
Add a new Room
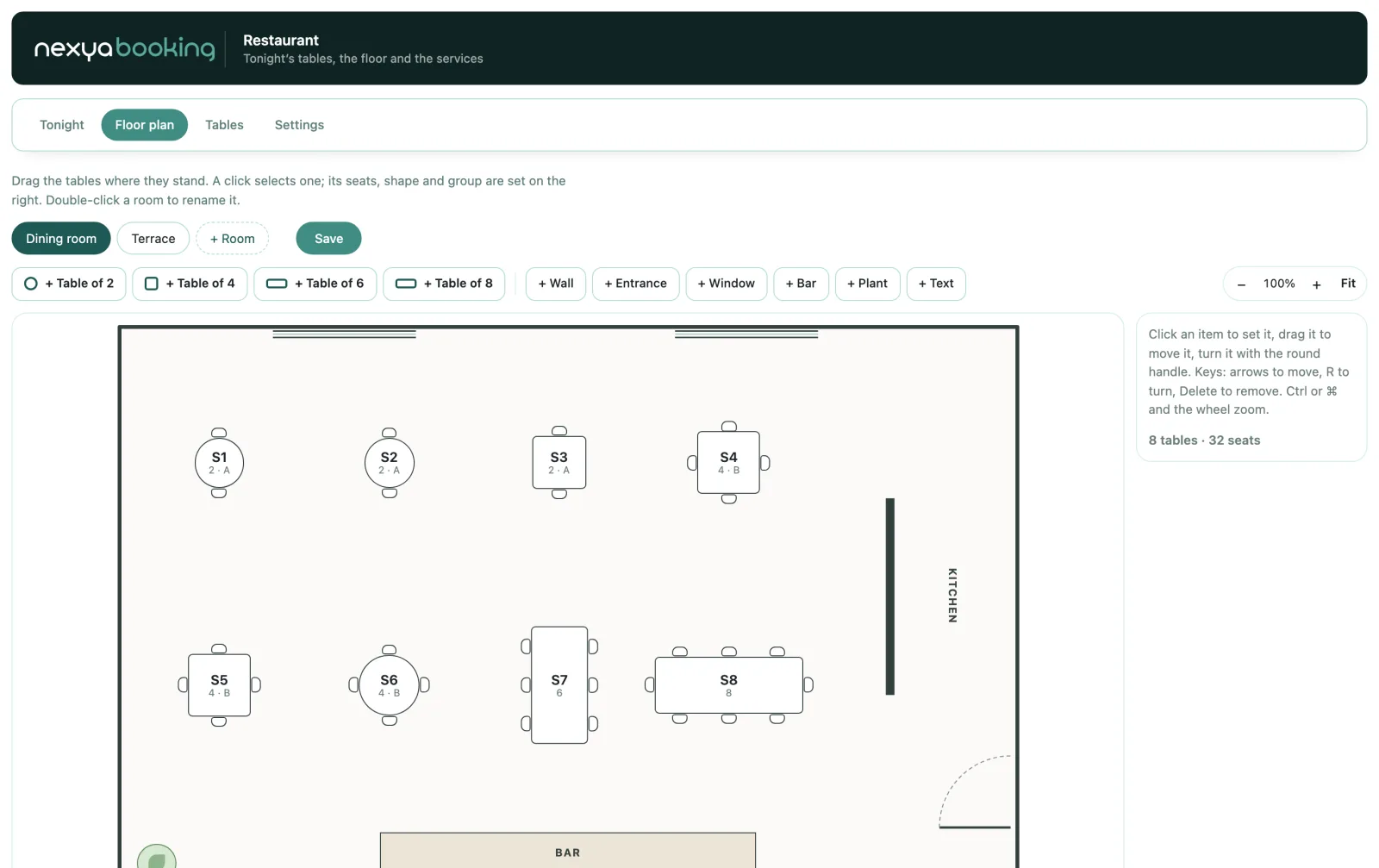[233, 239]
